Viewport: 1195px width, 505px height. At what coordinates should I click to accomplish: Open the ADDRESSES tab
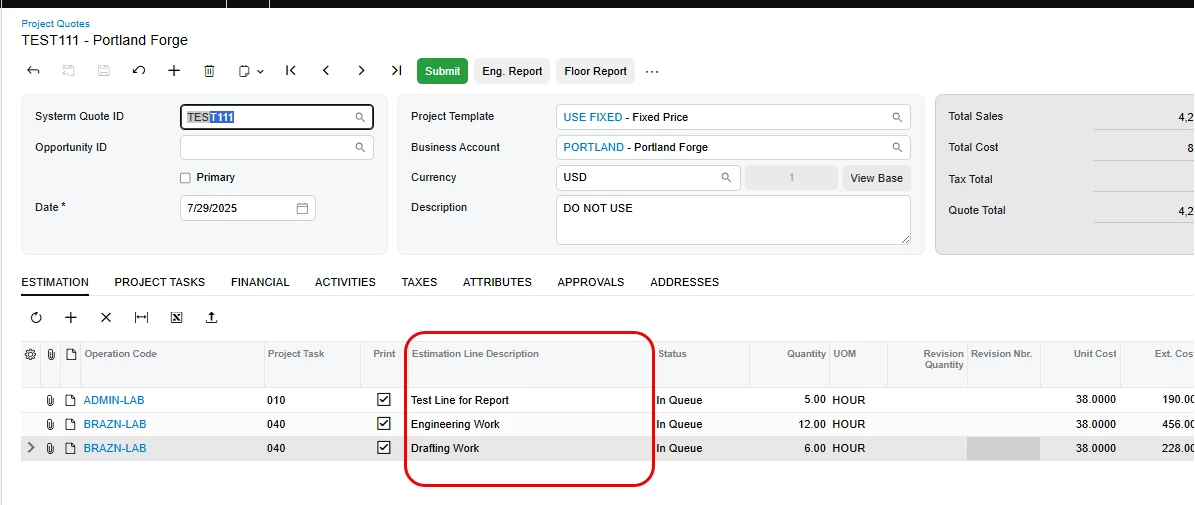pyautogui.click(x=684, y=282)
